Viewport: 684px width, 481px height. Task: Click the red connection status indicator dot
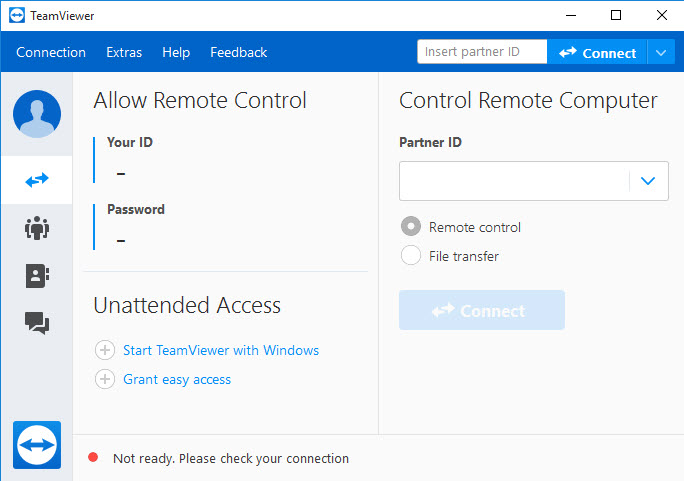pos(93,457)
